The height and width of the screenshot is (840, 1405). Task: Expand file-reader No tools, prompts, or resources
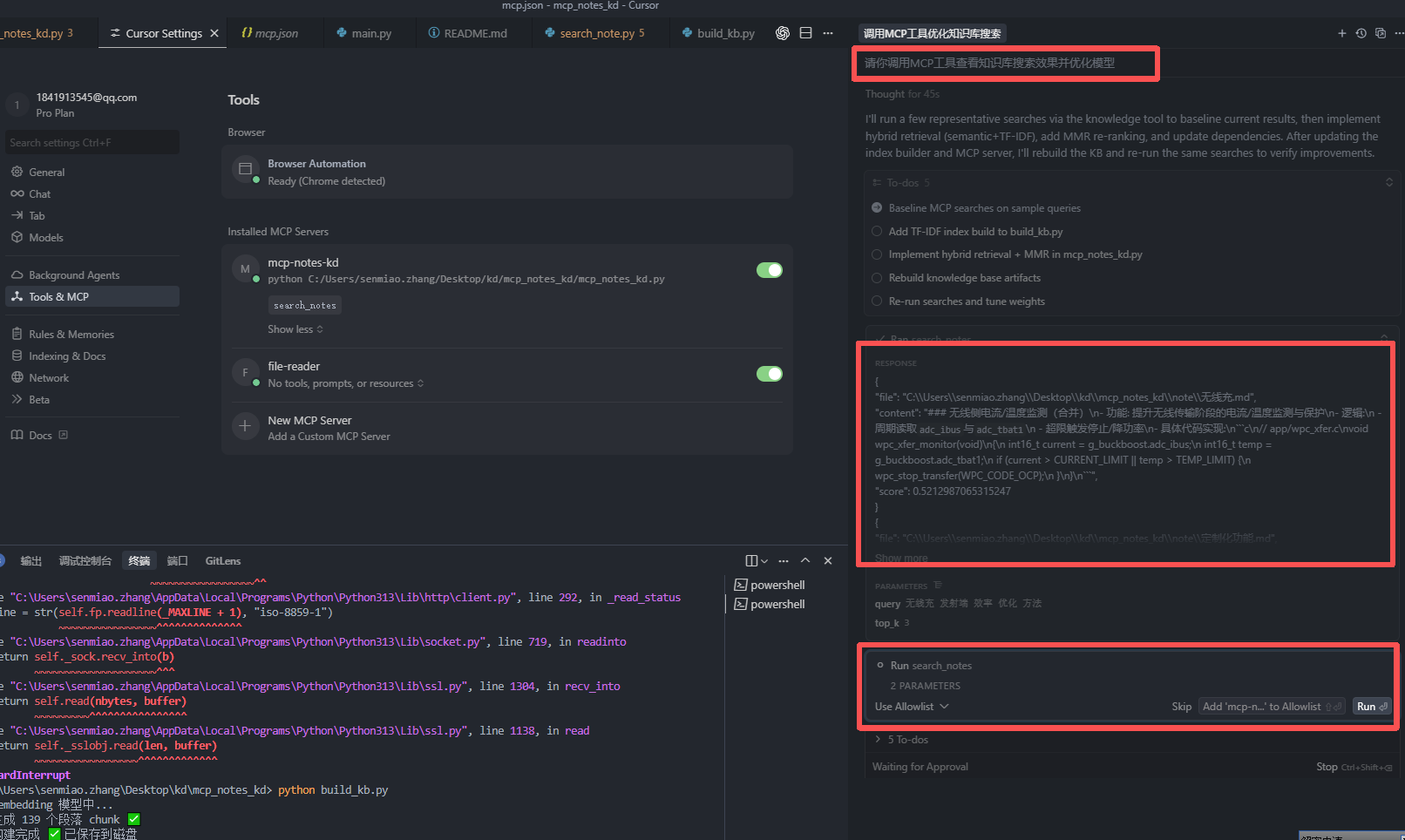pyautogui.click(x=346, y=383)
